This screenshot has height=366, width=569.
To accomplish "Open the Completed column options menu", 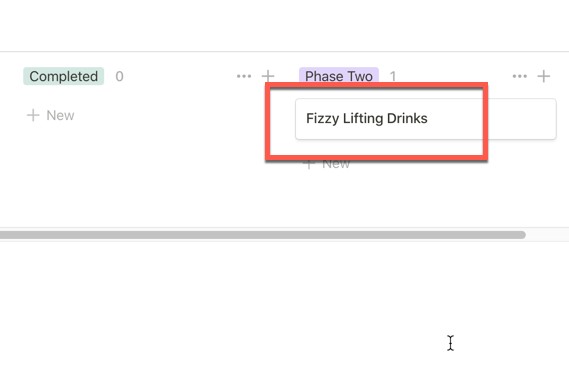I will click(x=244, y=76).
